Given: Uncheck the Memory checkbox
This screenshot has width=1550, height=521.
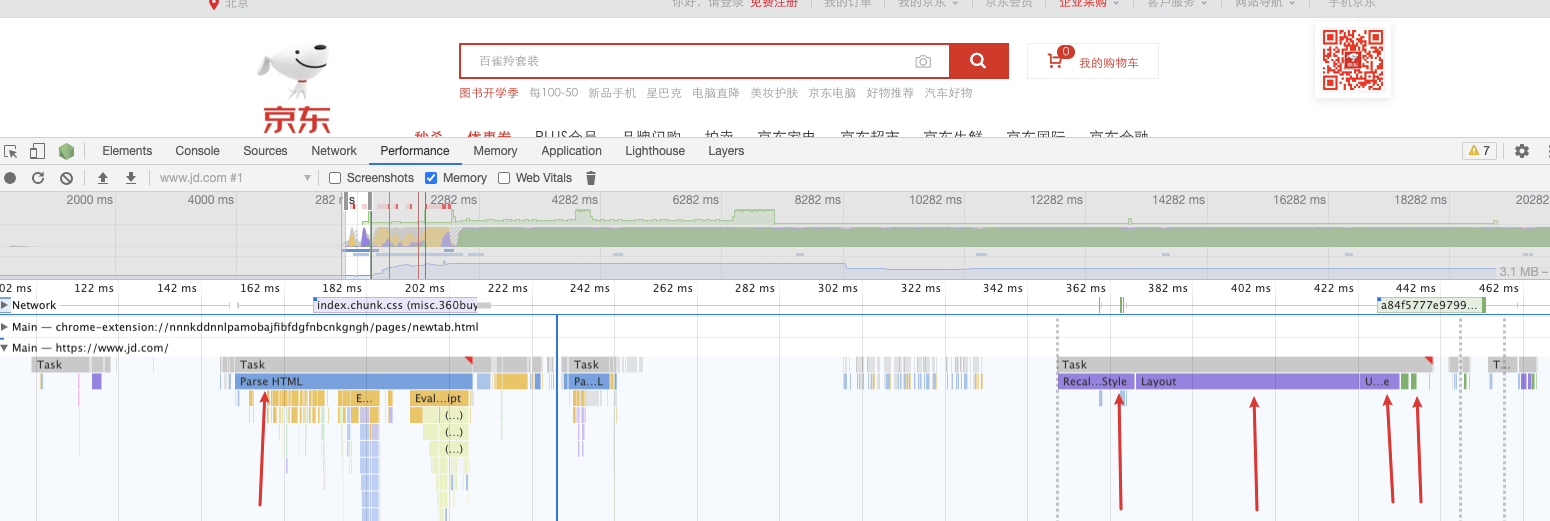Looking at the screenshot, I should [431, 178].
